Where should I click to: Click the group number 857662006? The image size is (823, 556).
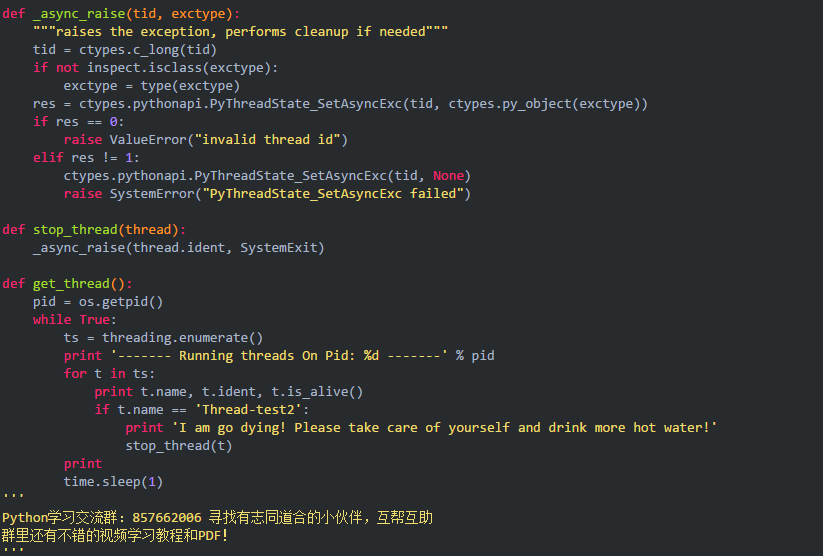167,517
